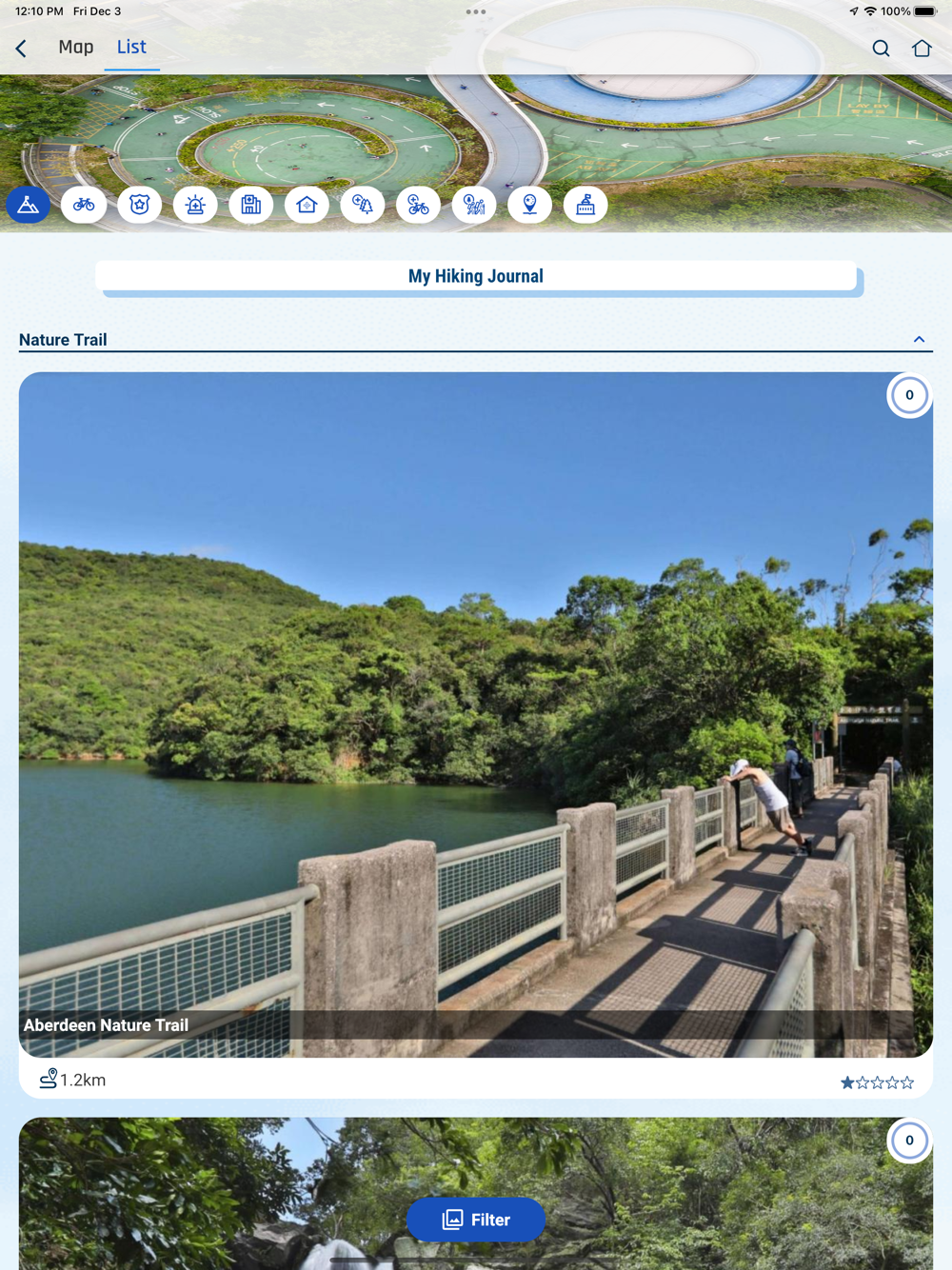Select the visitor centre building icon
The image size is (952, 1270).
click(585, 205)
